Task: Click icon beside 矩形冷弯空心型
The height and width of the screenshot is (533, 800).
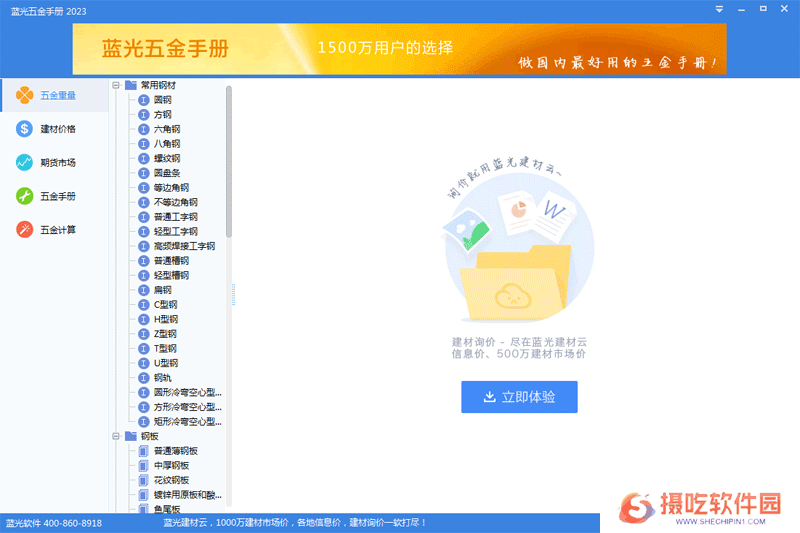Action: (x=144, y=422)
